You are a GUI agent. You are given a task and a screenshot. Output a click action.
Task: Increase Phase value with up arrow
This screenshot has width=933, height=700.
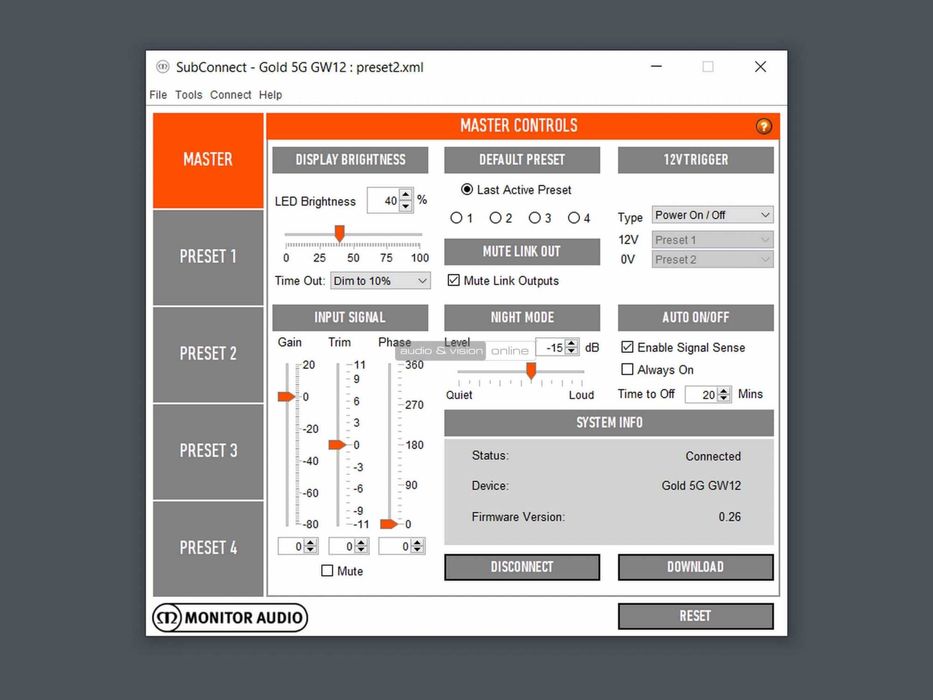coord(417,542)
